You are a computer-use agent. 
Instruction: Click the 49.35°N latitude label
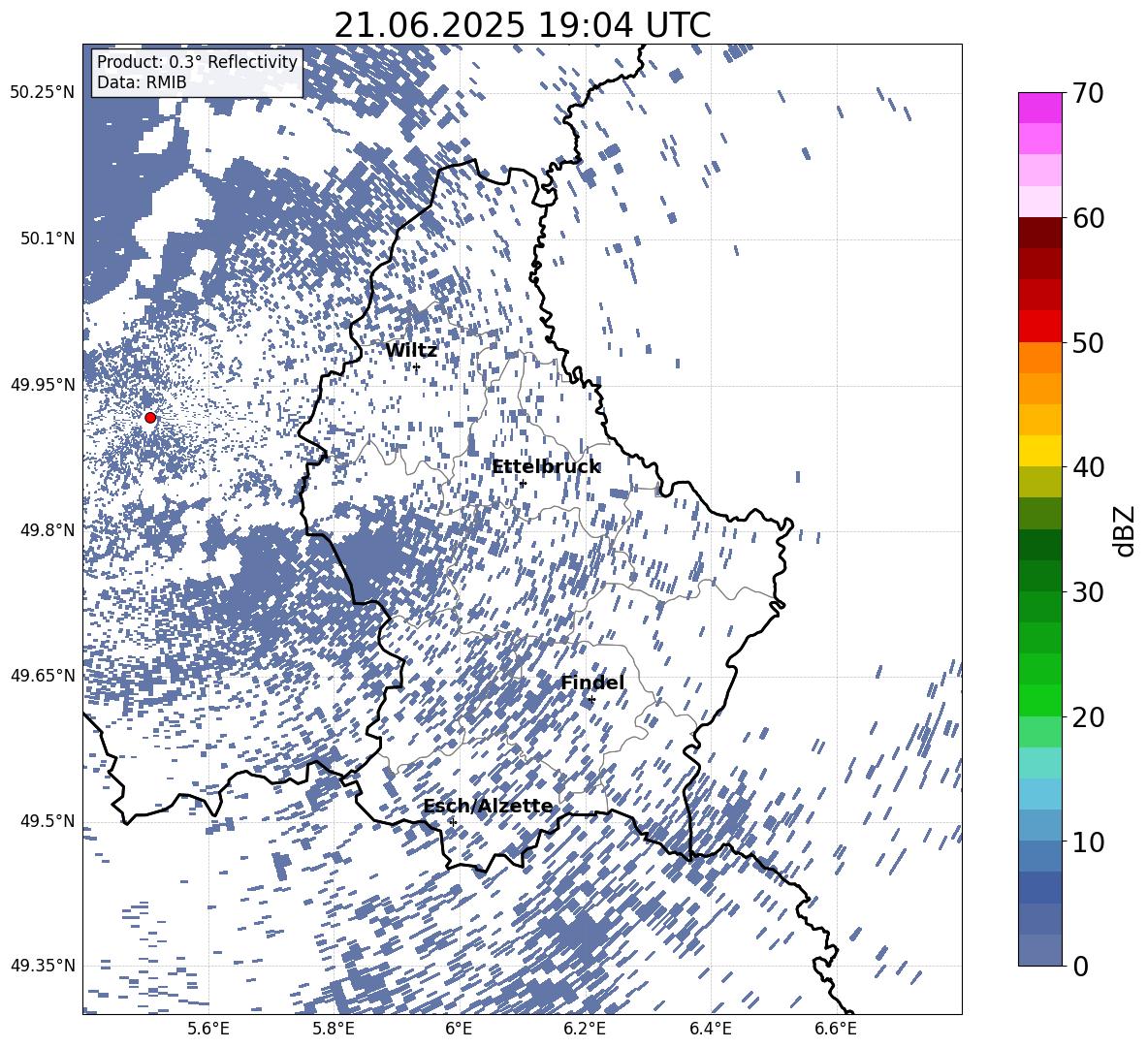point(43,966)
